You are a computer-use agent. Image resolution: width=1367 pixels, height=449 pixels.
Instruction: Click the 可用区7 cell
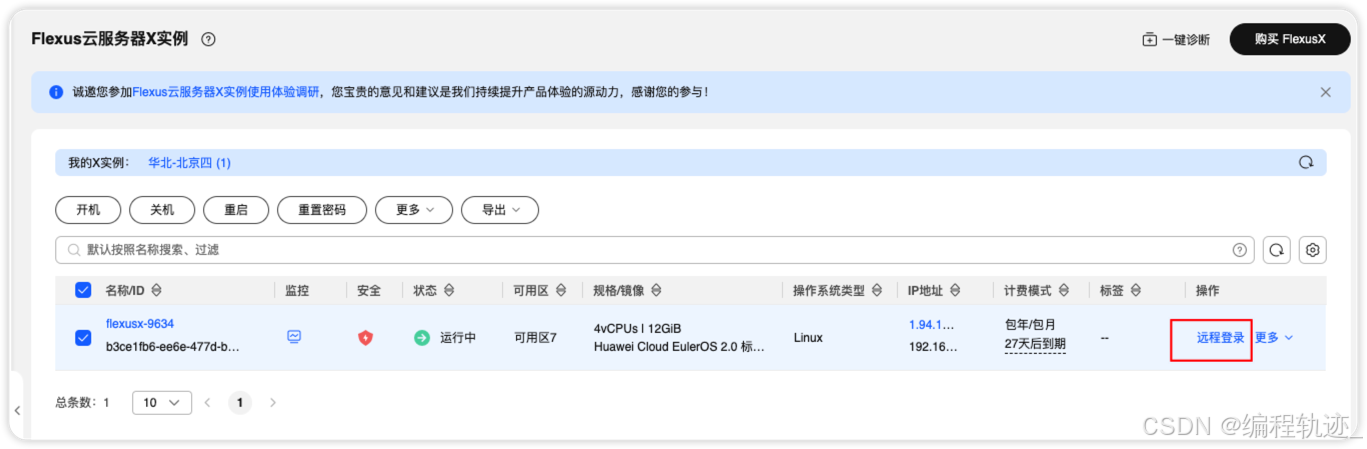click(535, 338)
